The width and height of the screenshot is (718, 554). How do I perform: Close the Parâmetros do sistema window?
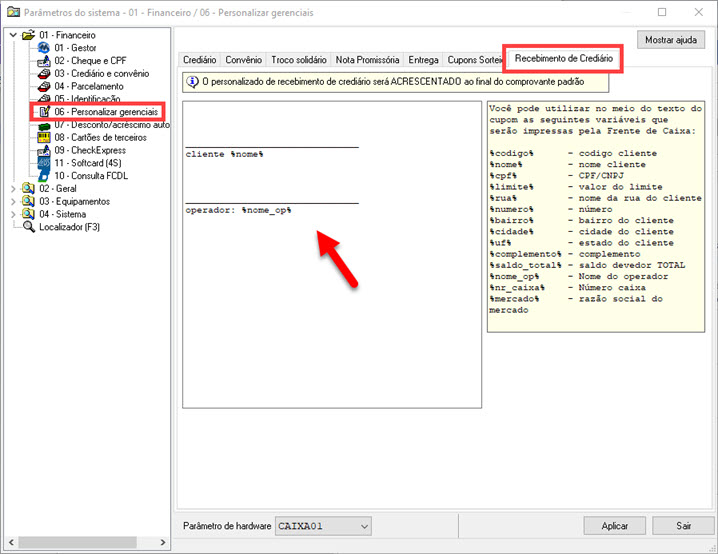(699, 12)
